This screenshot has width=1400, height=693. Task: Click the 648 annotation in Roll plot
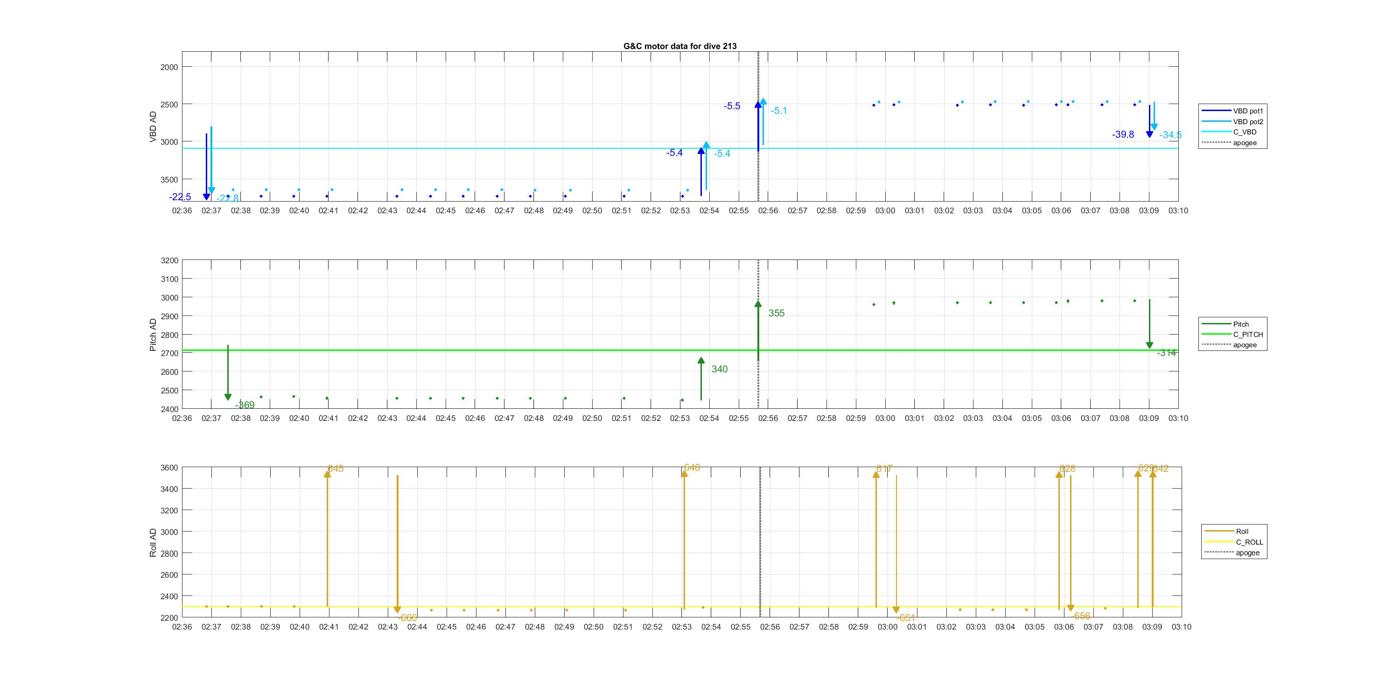coord(692,467)
